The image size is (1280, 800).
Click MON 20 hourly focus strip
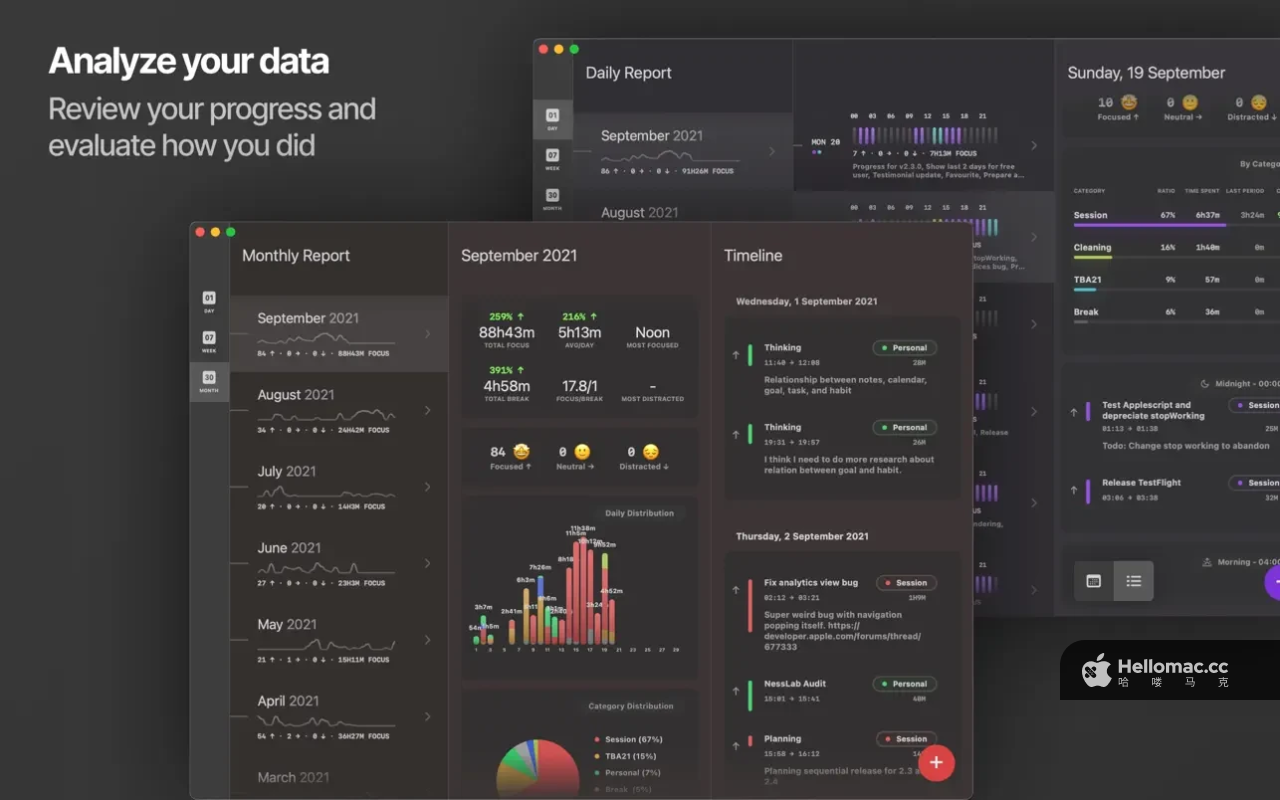click(925, 135)
